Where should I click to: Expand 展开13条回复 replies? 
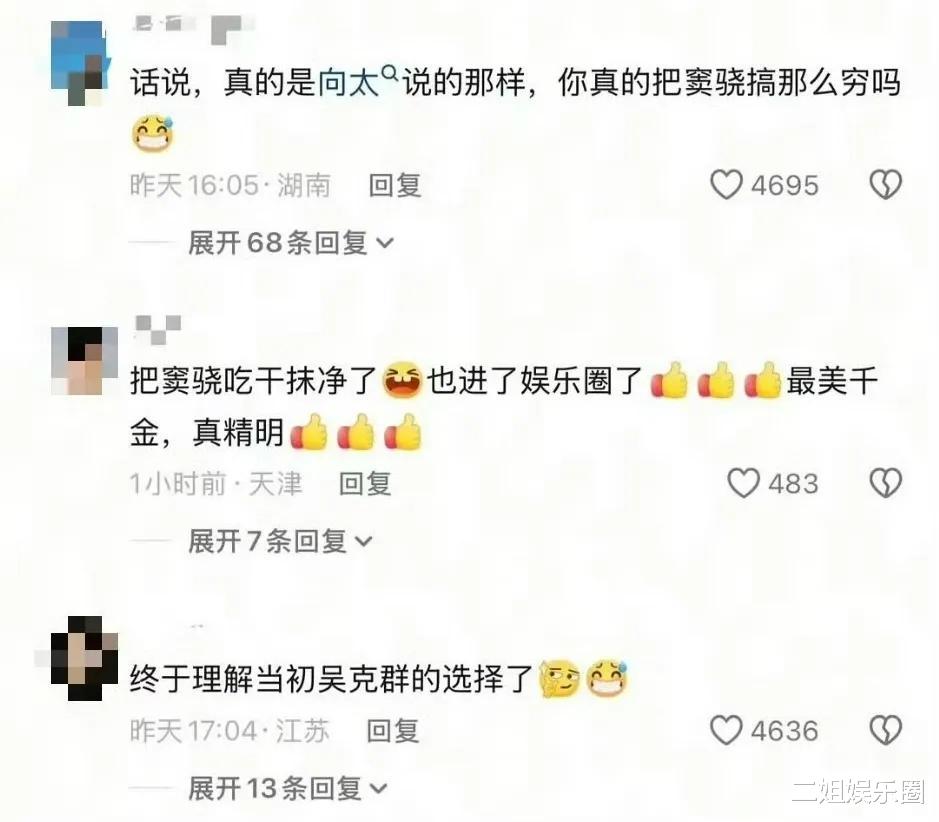(x=287, y=788)
